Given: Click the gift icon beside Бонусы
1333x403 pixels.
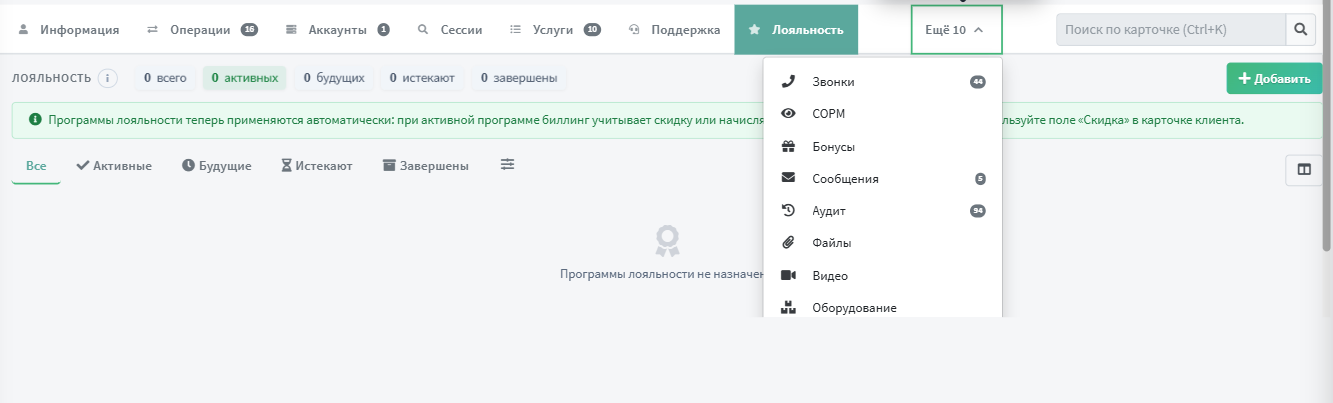Looking at the screenshot, I should tap(788, 147).
